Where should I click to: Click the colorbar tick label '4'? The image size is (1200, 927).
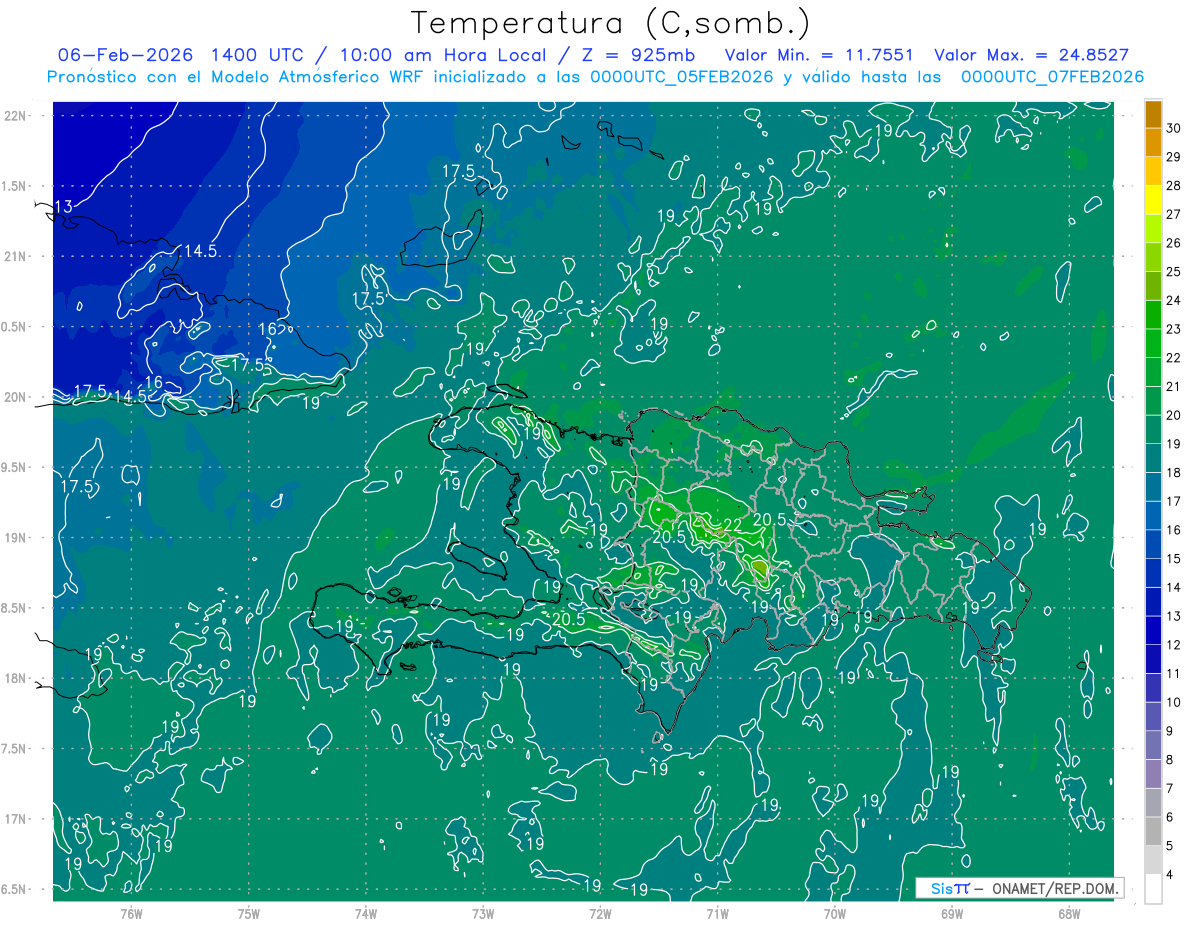[1171, 876]
